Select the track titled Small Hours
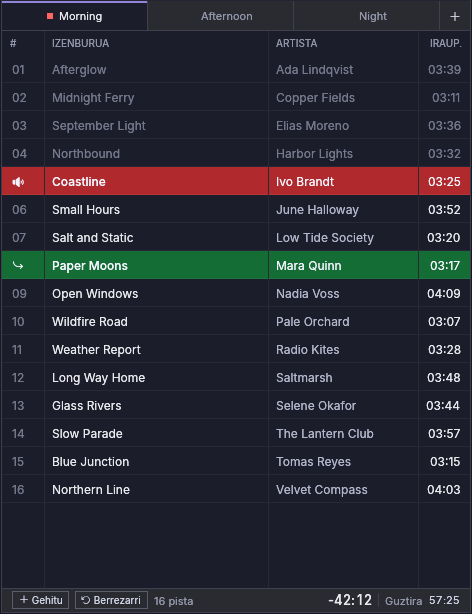Viewport: 472px width, 614px height. click(86, 209)
